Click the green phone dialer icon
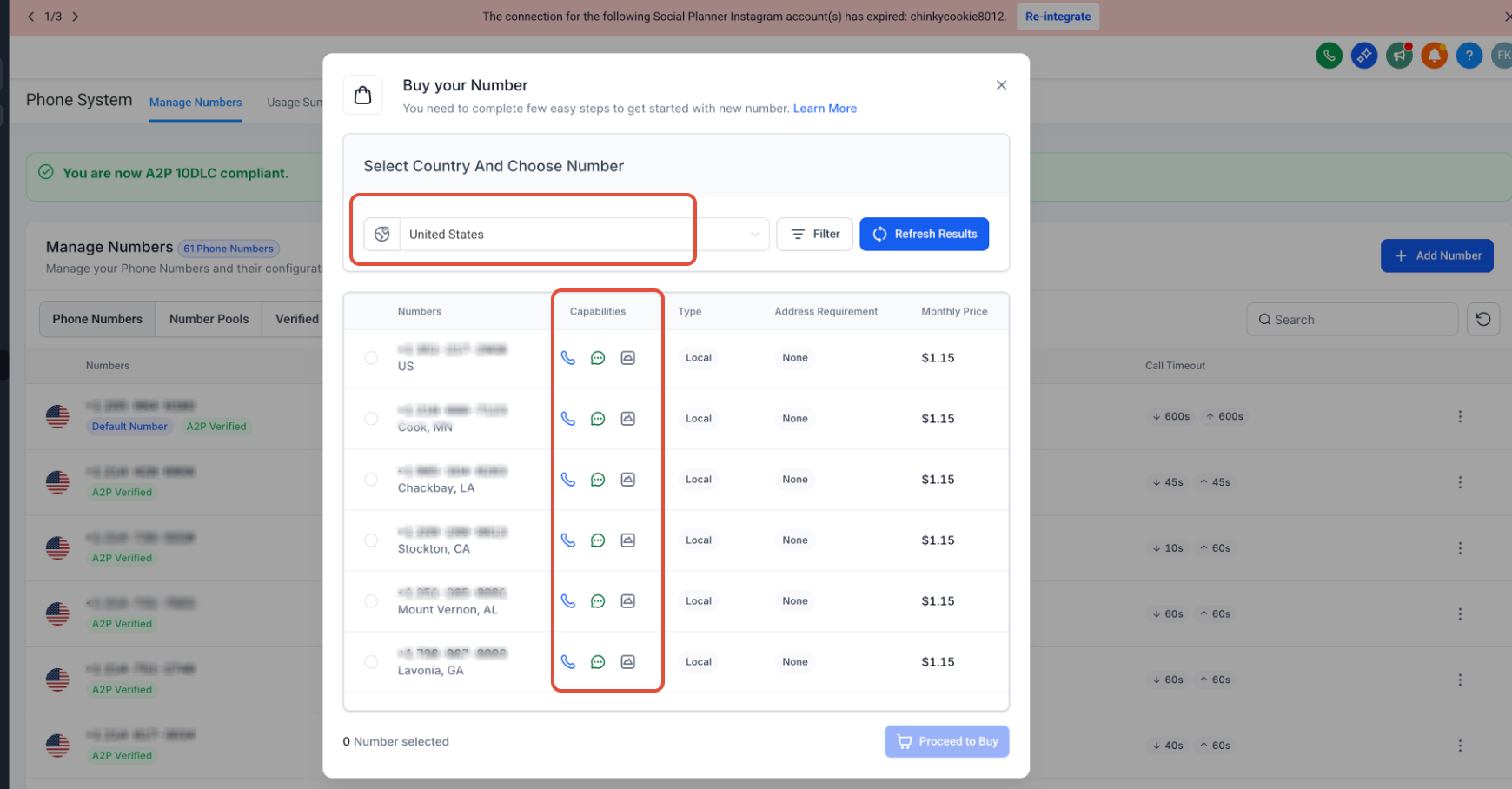The height and width of the screenshot is (789, 1512). point(1329,56)
